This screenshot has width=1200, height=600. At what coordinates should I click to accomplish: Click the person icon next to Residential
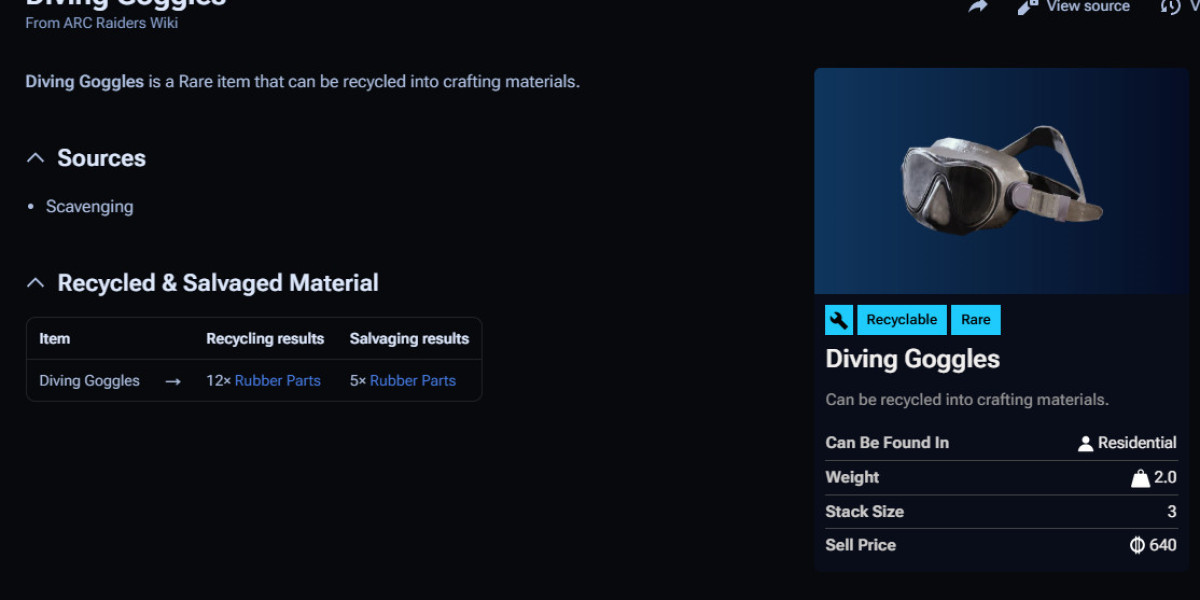click(x=1085, y=442)
